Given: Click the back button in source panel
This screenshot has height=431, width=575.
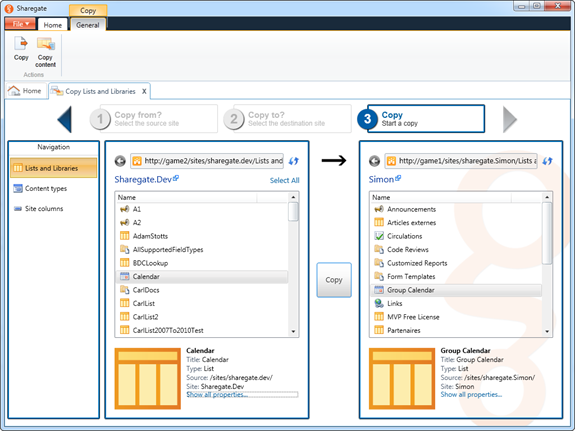Looking at the screenshot, I should (120, 161).
